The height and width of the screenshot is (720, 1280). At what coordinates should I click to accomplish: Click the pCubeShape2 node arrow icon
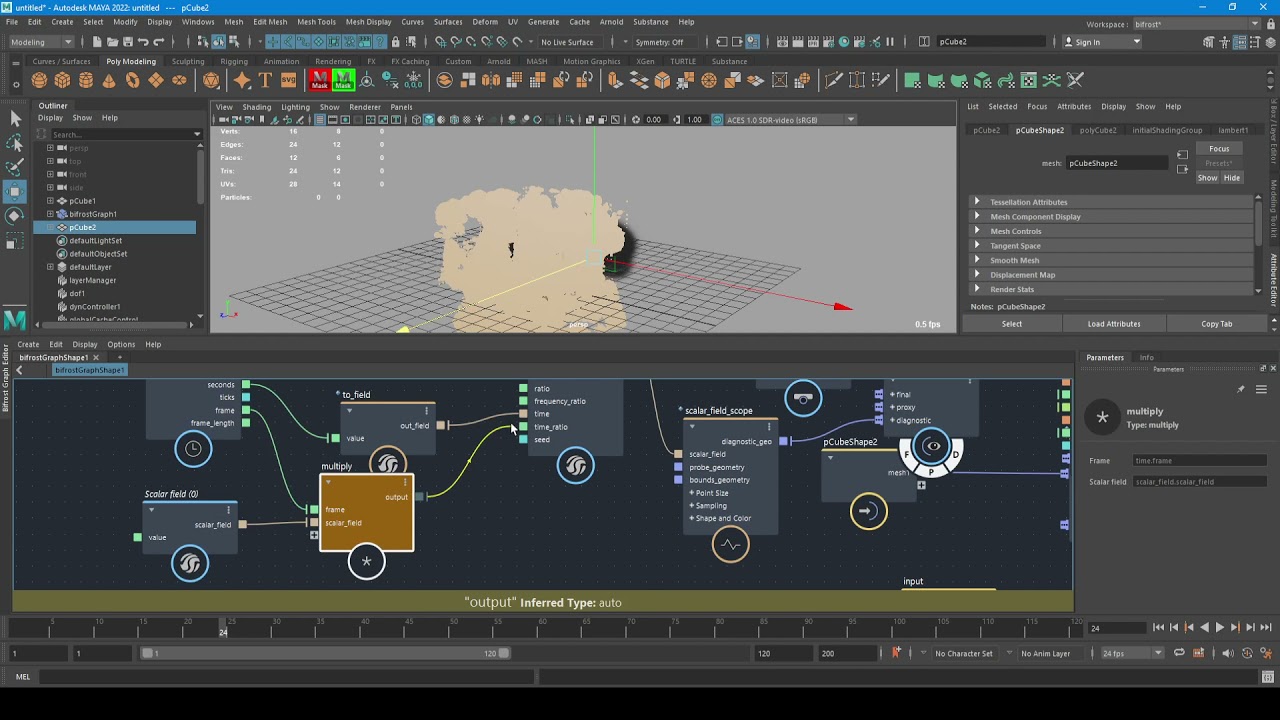click(867, 511)
